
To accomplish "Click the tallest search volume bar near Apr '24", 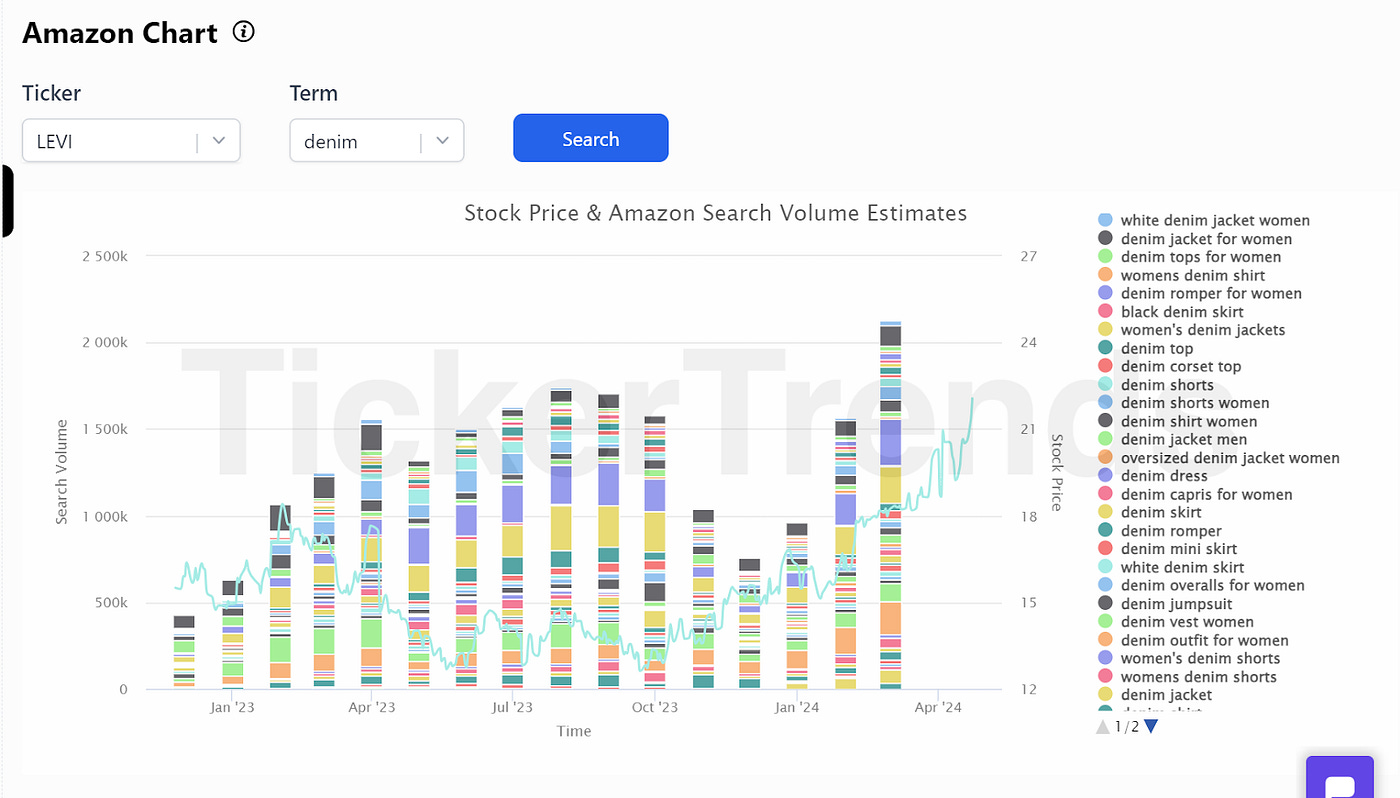I will [x=890, y=505].
